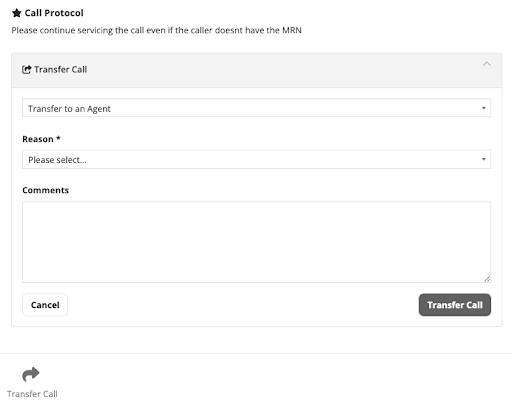Click the curved arrow Transfer Call icon at bottom

(x=31, y=374)
